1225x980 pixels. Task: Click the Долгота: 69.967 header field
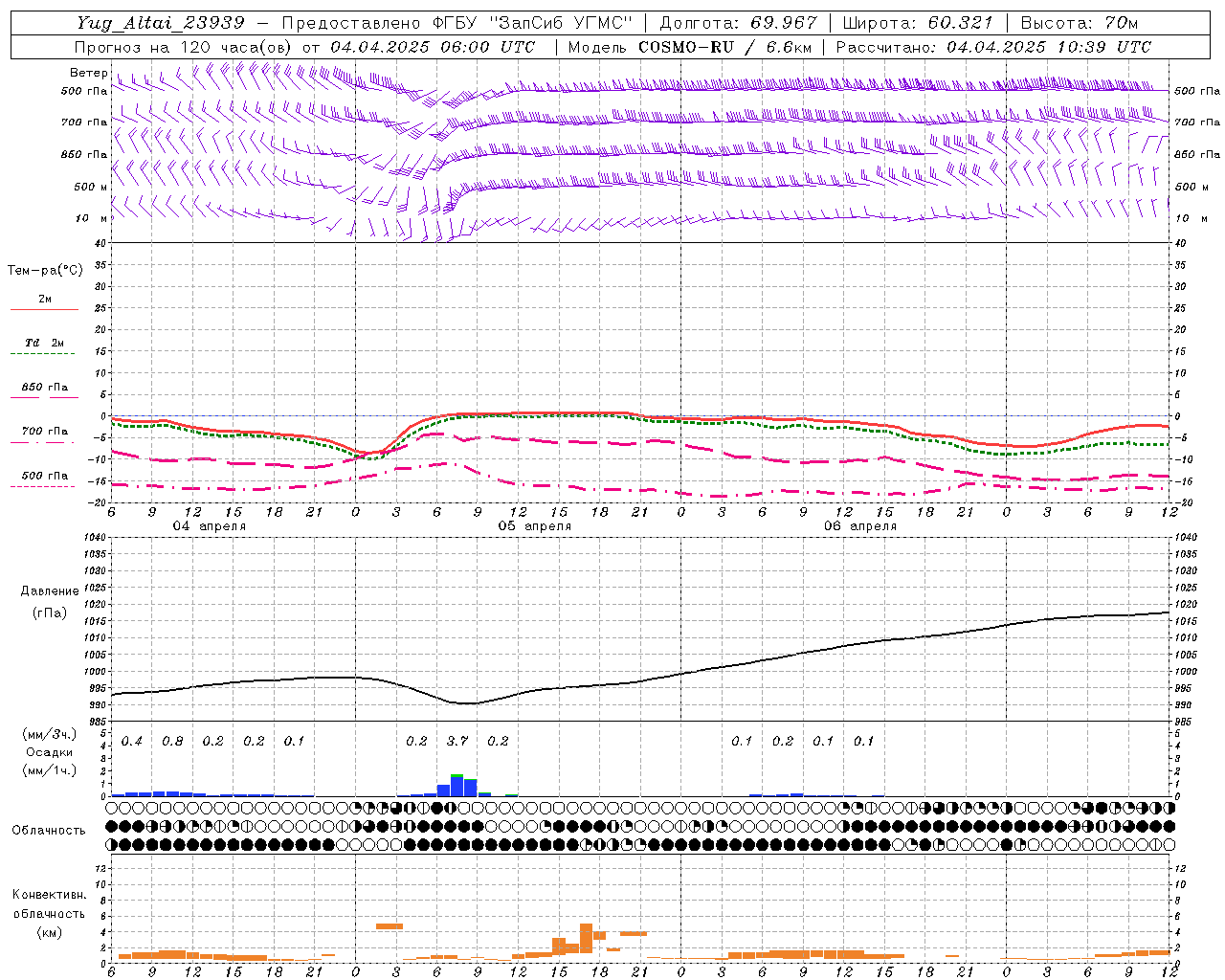click(x=739, y=23)
